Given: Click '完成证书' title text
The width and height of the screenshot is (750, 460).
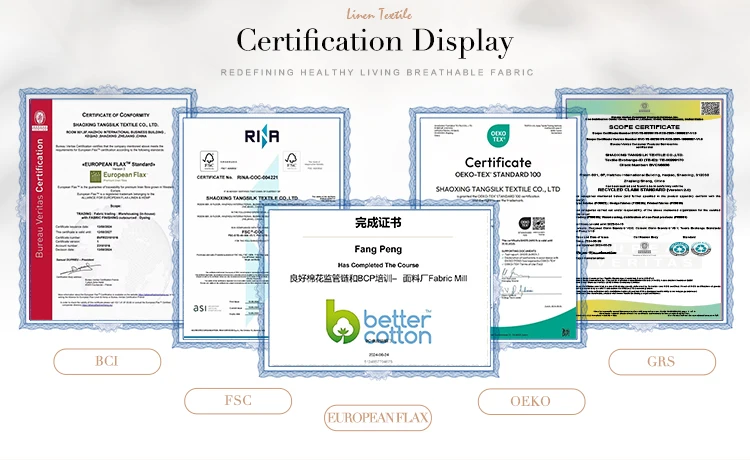Looking at the screenshot, I should click(378, 222).
